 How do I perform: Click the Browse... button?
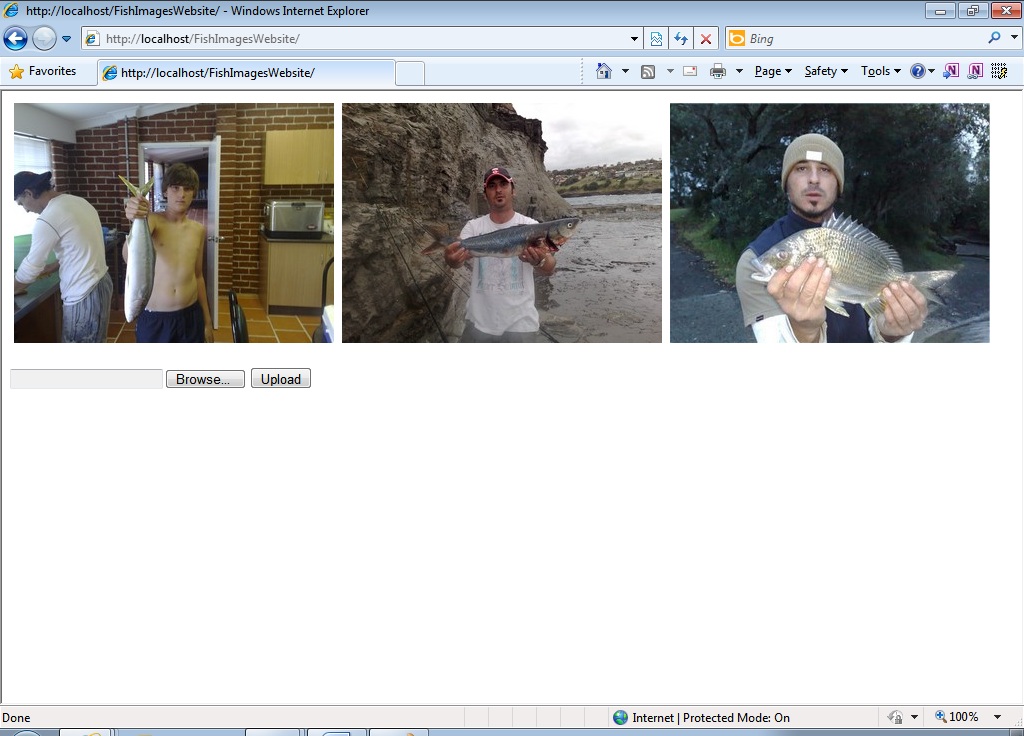(x=205, y=379)
